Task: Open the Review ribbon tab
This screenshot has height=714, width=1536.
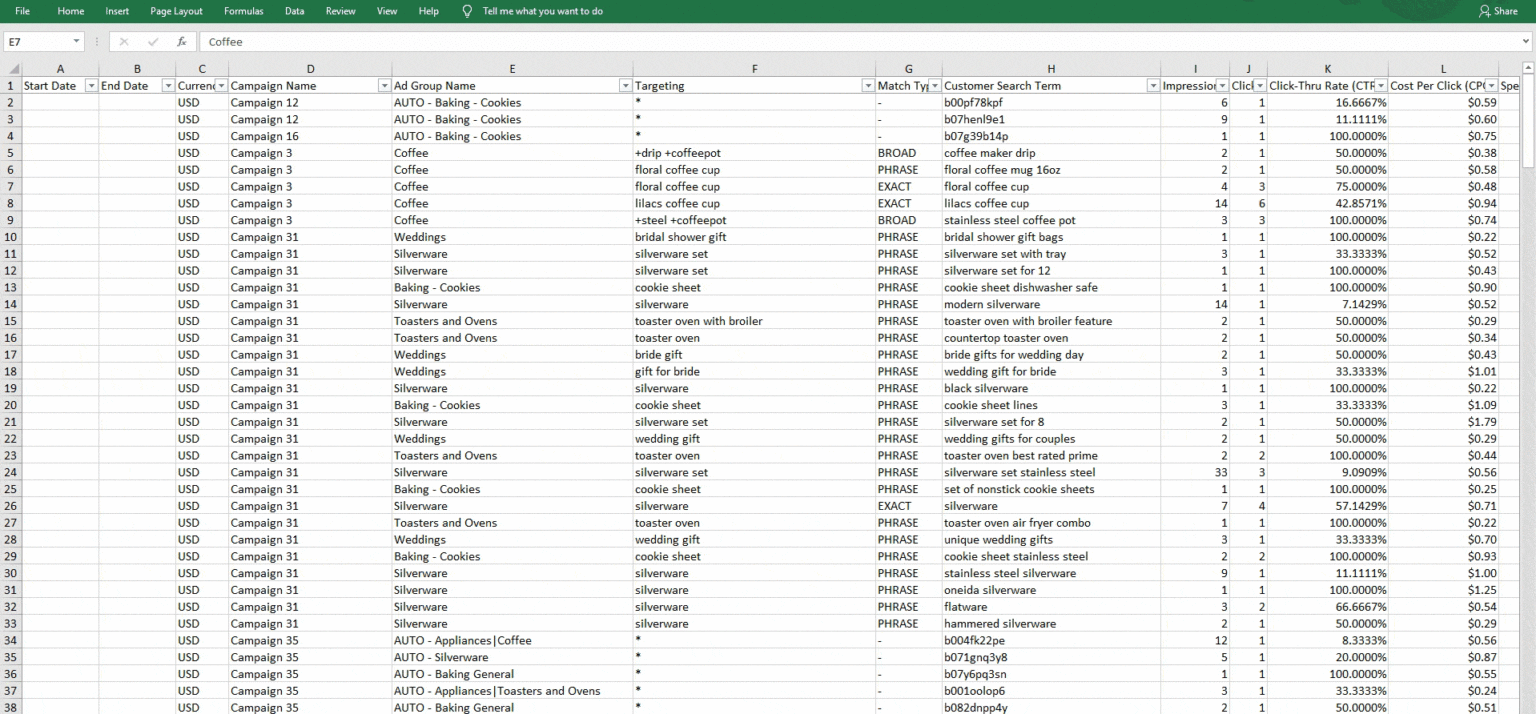Action: click(340, 11)
